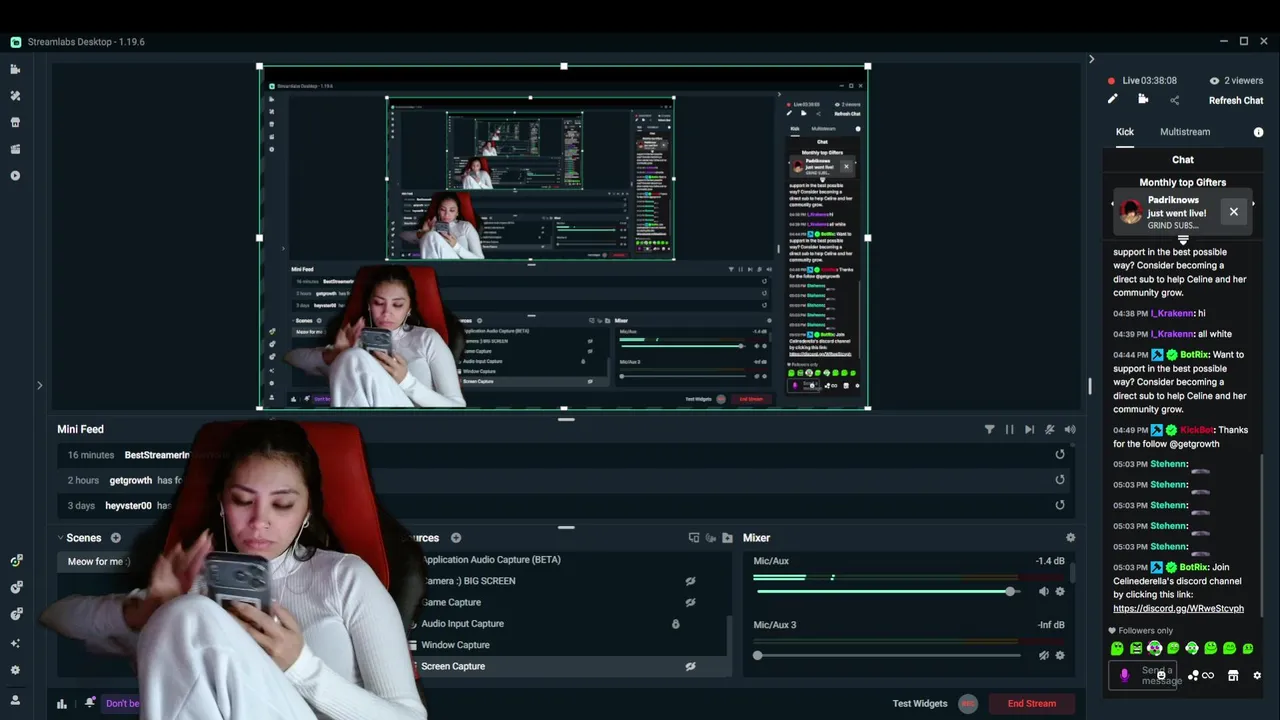
Task: Click the Sources display toggle icon left of the folder
Action: click(x=694, y=538)
